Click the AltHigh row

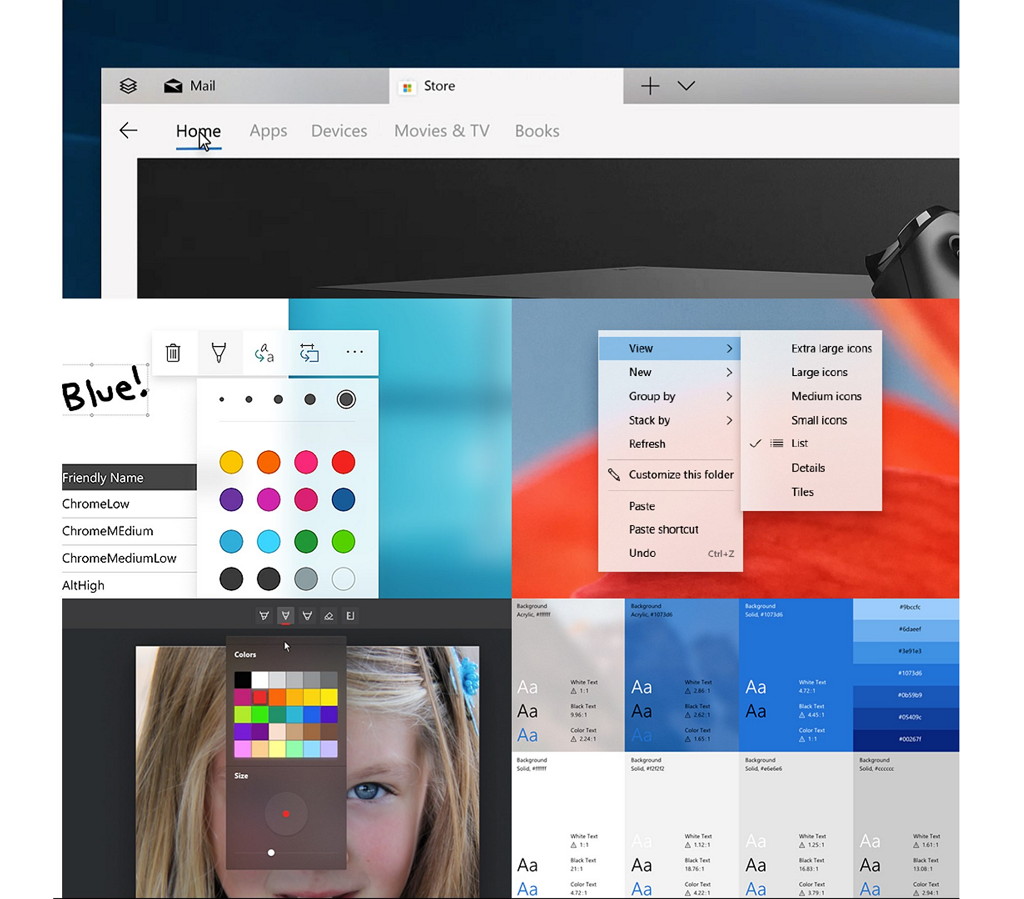click(129, 586)
